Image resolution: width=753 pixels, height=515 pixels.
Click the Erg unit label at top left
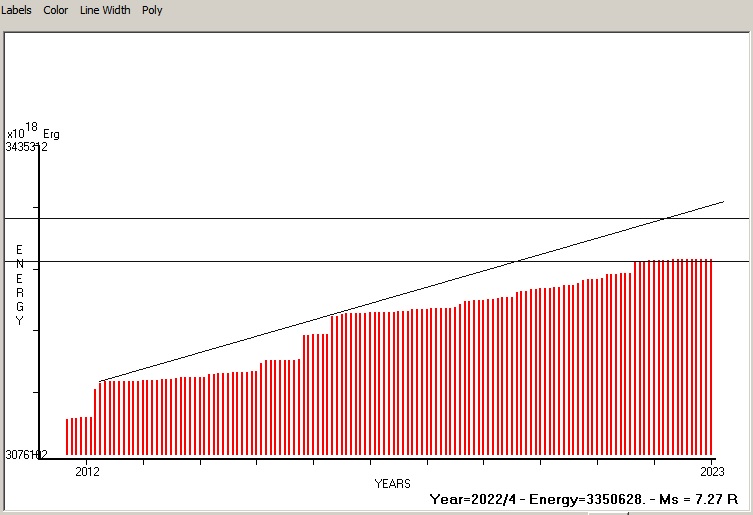[x=51, y=134]
